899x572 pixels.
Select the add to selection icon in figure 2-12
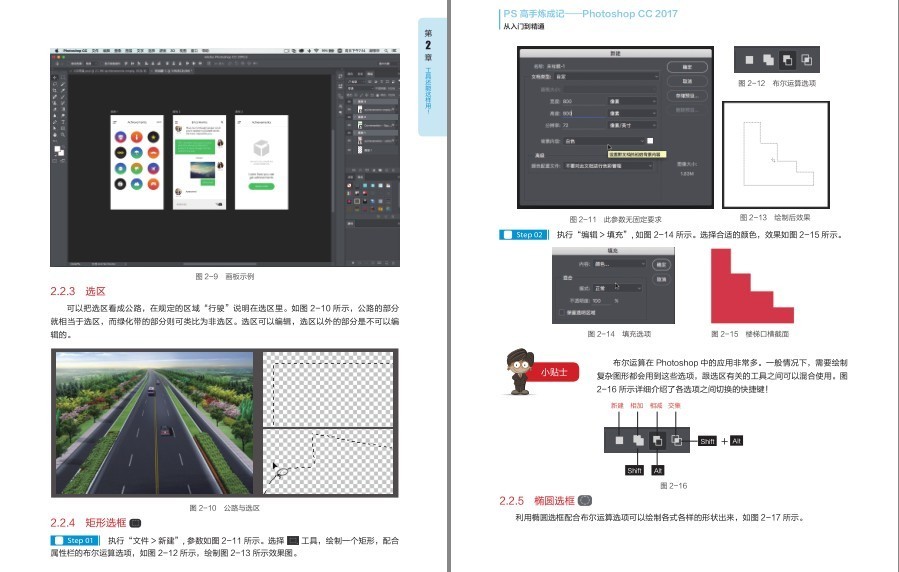768,60
